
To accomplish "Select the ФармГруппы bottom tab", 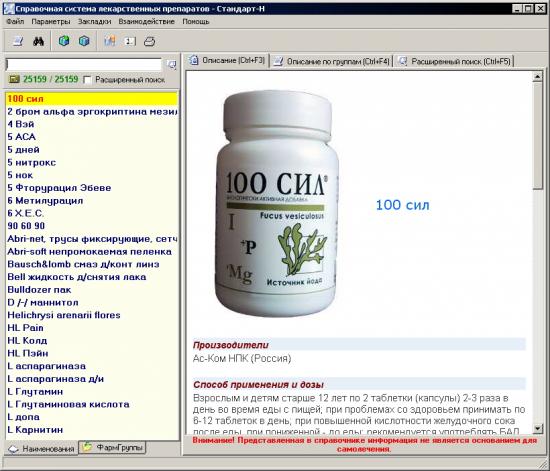I will [113, 448].
